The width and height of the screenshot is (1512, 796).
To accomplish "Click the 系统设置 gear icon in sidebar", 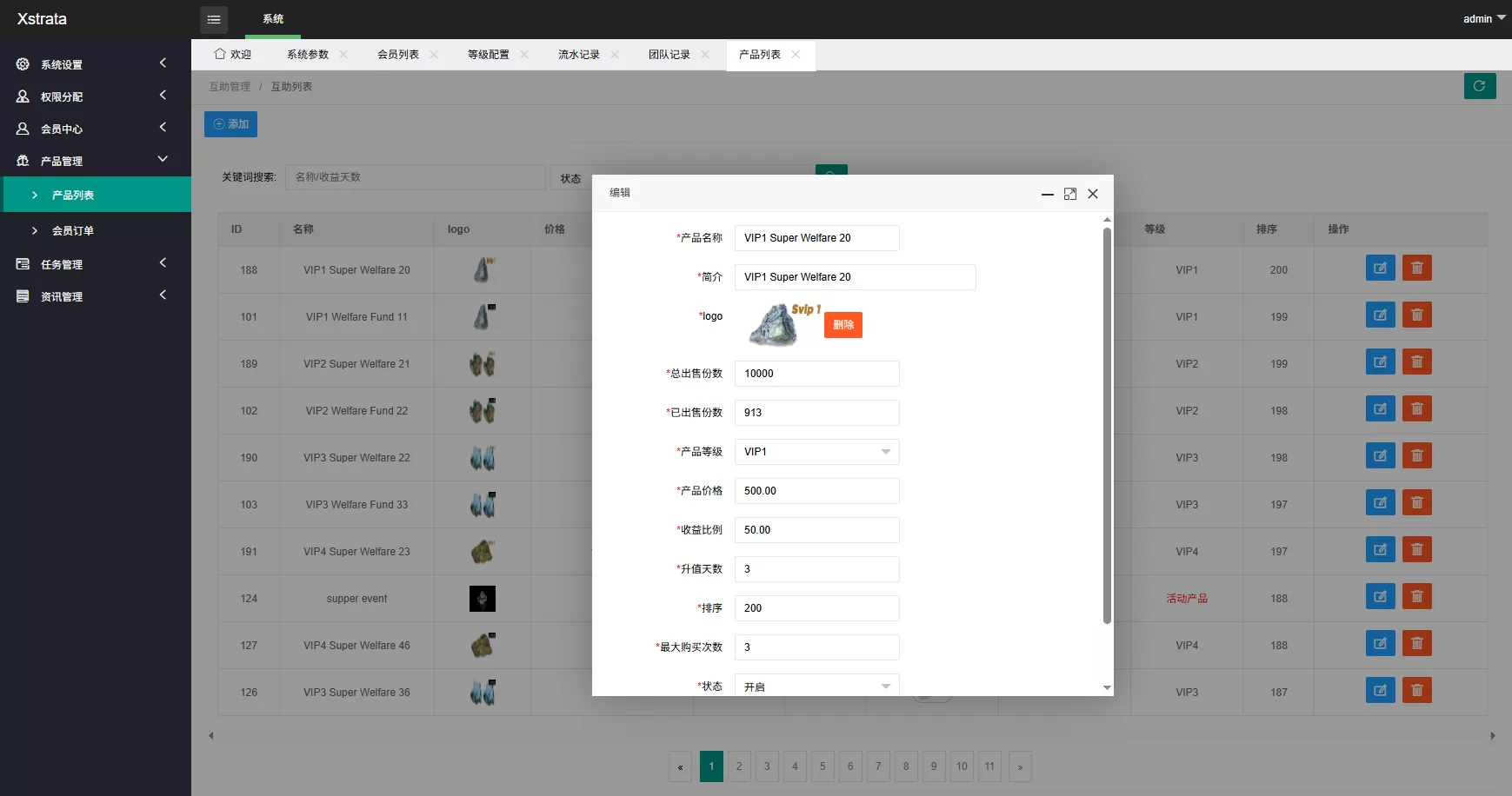I will [23, 64].
